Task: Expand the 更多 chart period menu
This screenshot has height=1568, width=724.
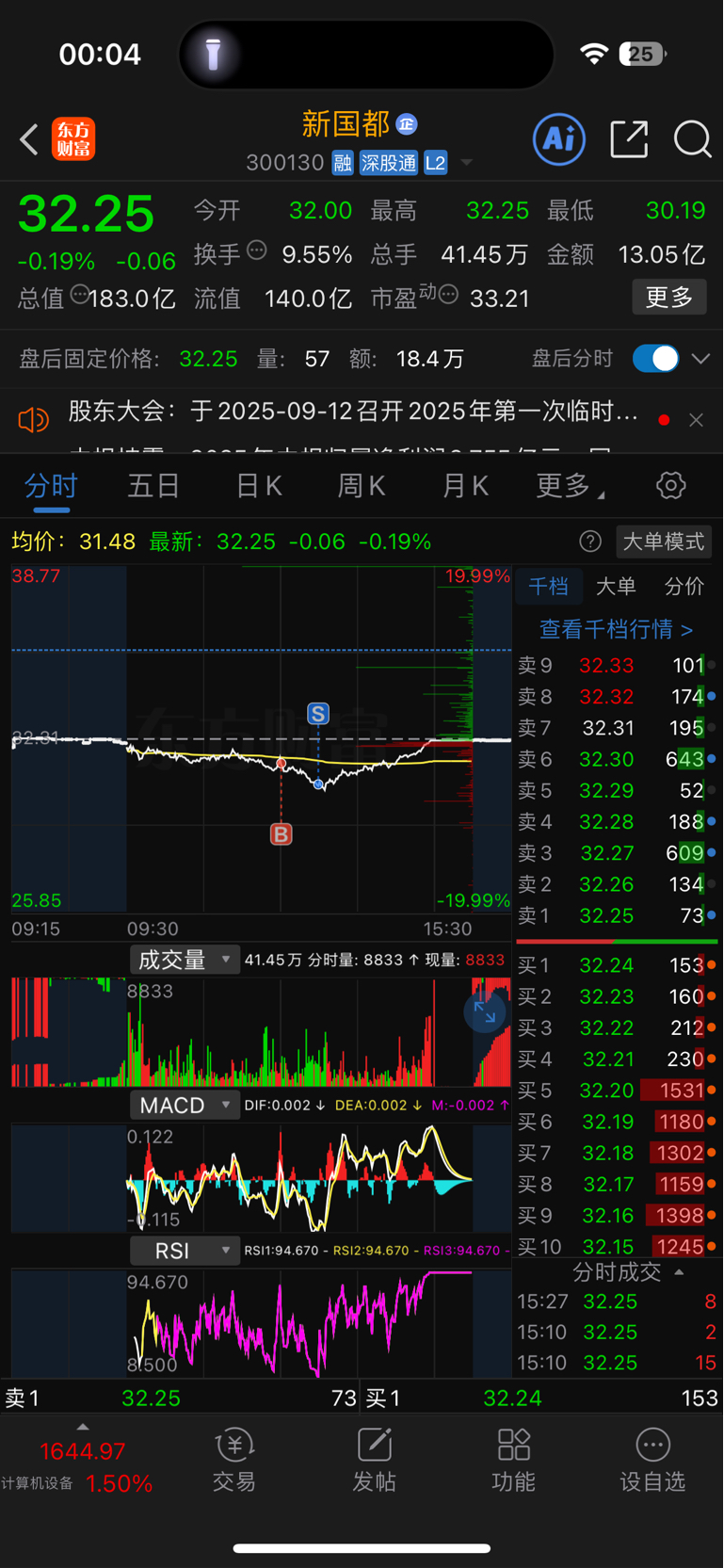Action: 571,486
